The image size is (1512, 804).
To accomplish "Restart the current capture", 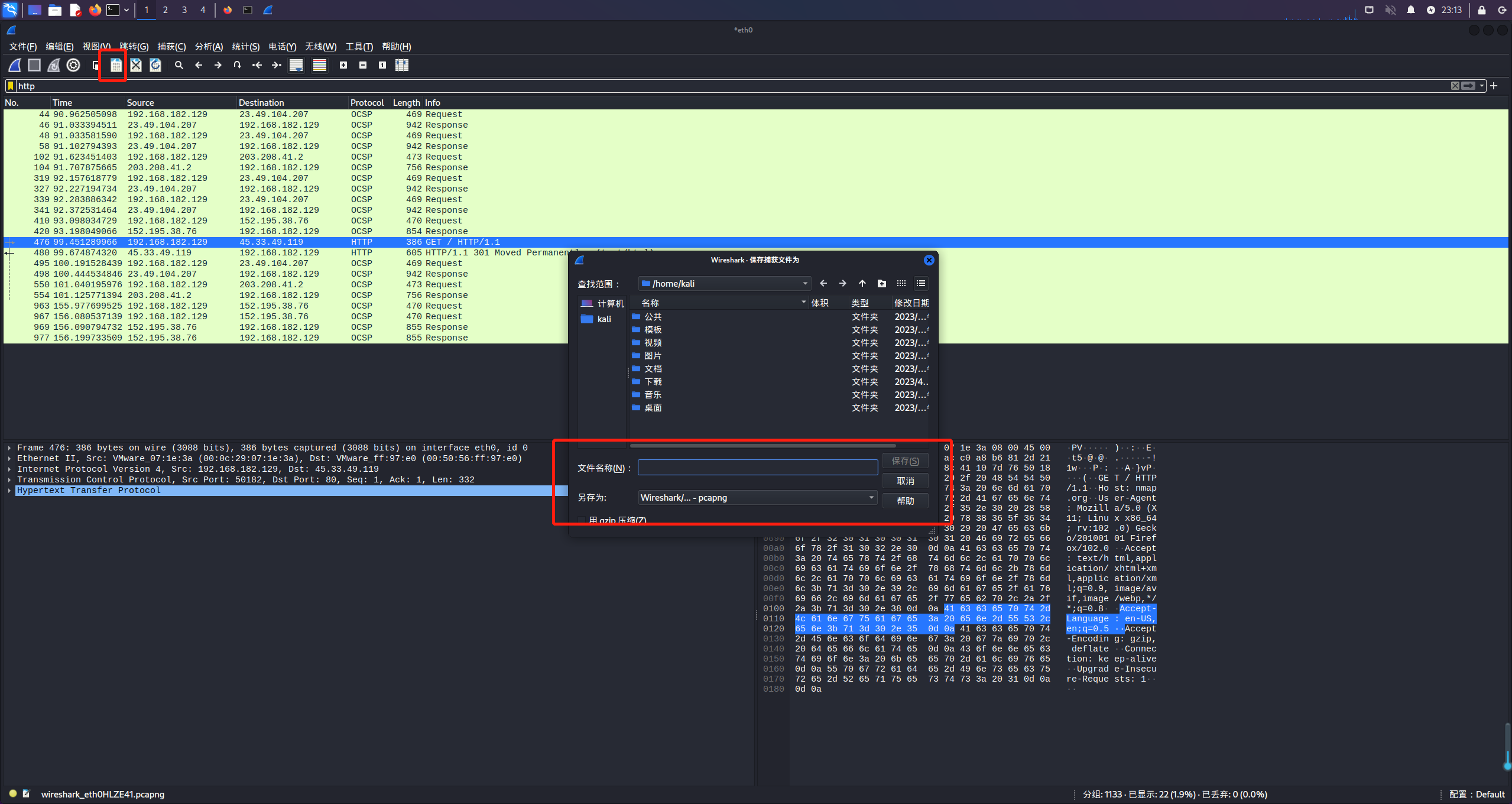I will pyautogui.click(x=54, y=65).
